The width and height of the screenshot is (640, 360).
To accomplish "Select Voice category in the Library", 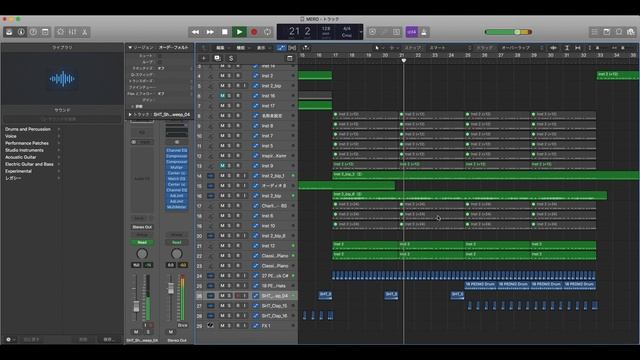I will pyautogui.click(x=11, y=136).
